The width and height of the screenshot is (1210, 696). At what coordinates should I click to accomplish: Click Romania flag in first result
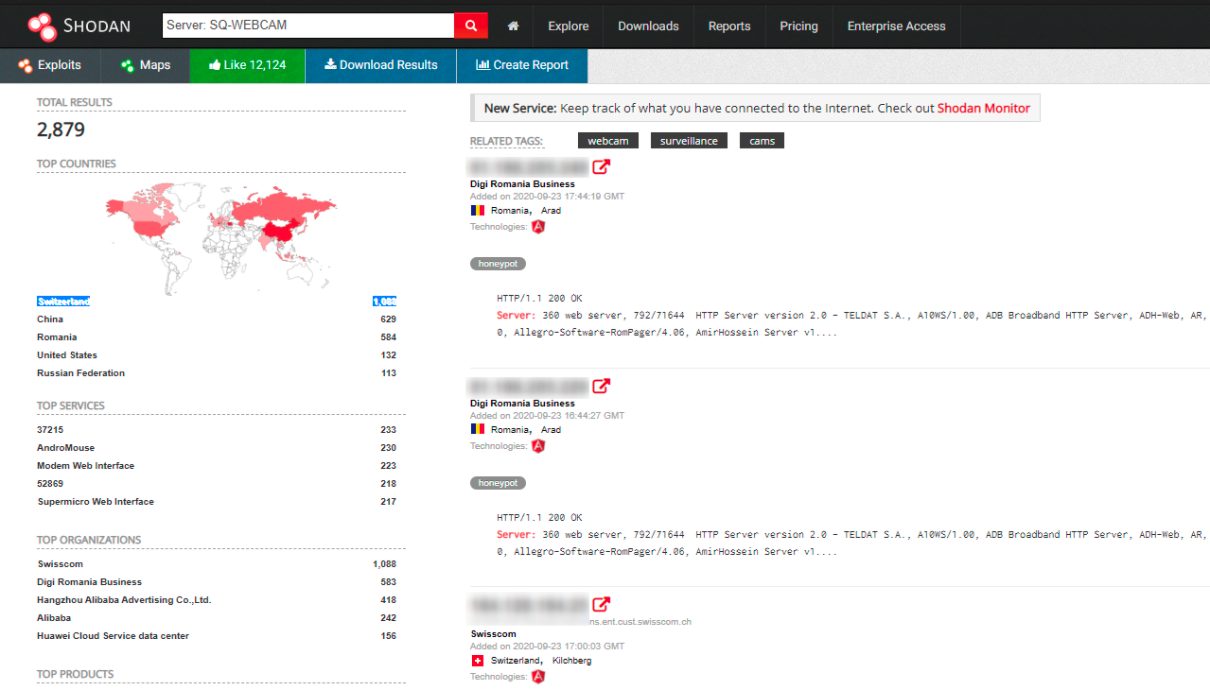coord(477,210)
